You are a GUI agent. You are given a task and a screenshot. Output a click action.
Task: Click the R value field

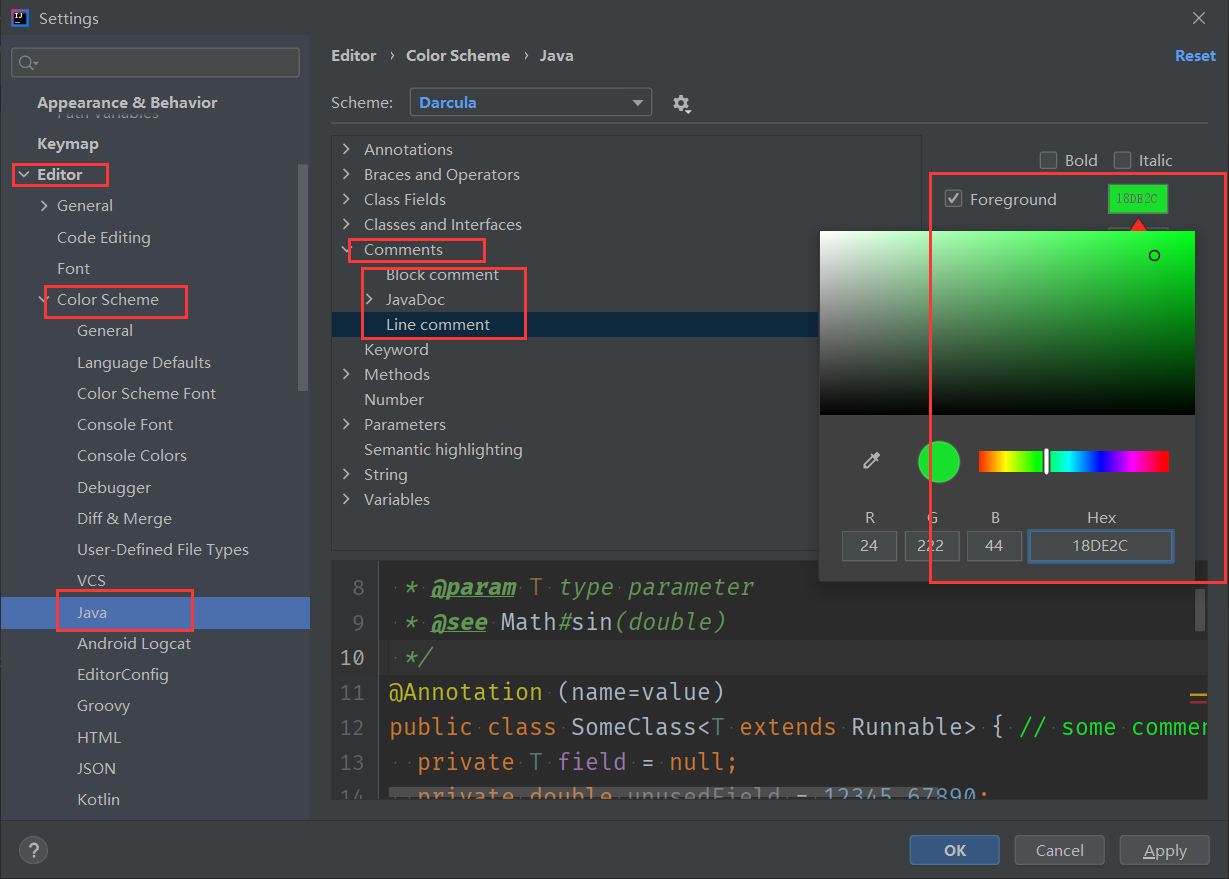(x=869, y=546)
